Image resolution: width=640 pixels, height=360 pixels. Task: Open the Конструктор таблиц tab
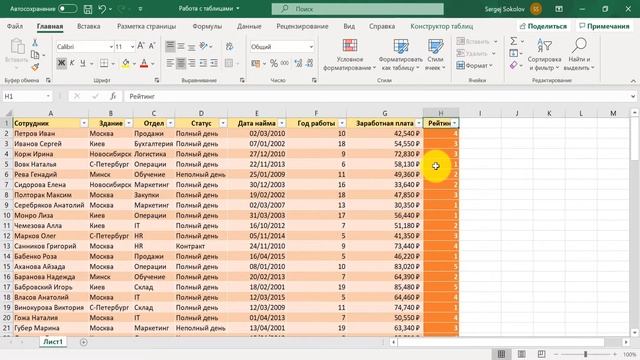pos(442,26)
